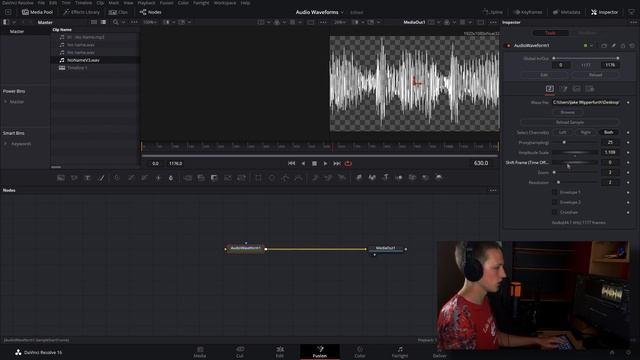The width and height of the screenshot is (640, 360).
Task: Open the Keyframes panel button
Action: pyautogui.click(x=528, y=12)
